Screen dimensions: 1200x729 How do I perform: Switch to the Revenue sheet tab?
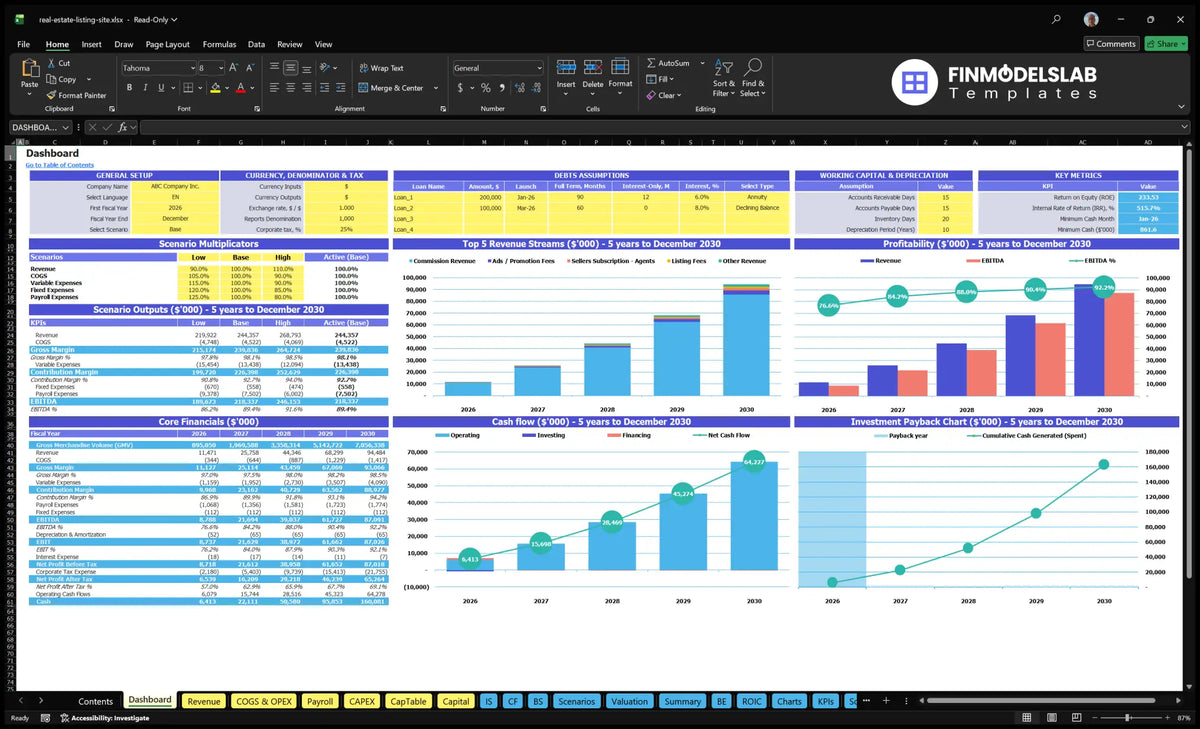[x=204, y=701]
